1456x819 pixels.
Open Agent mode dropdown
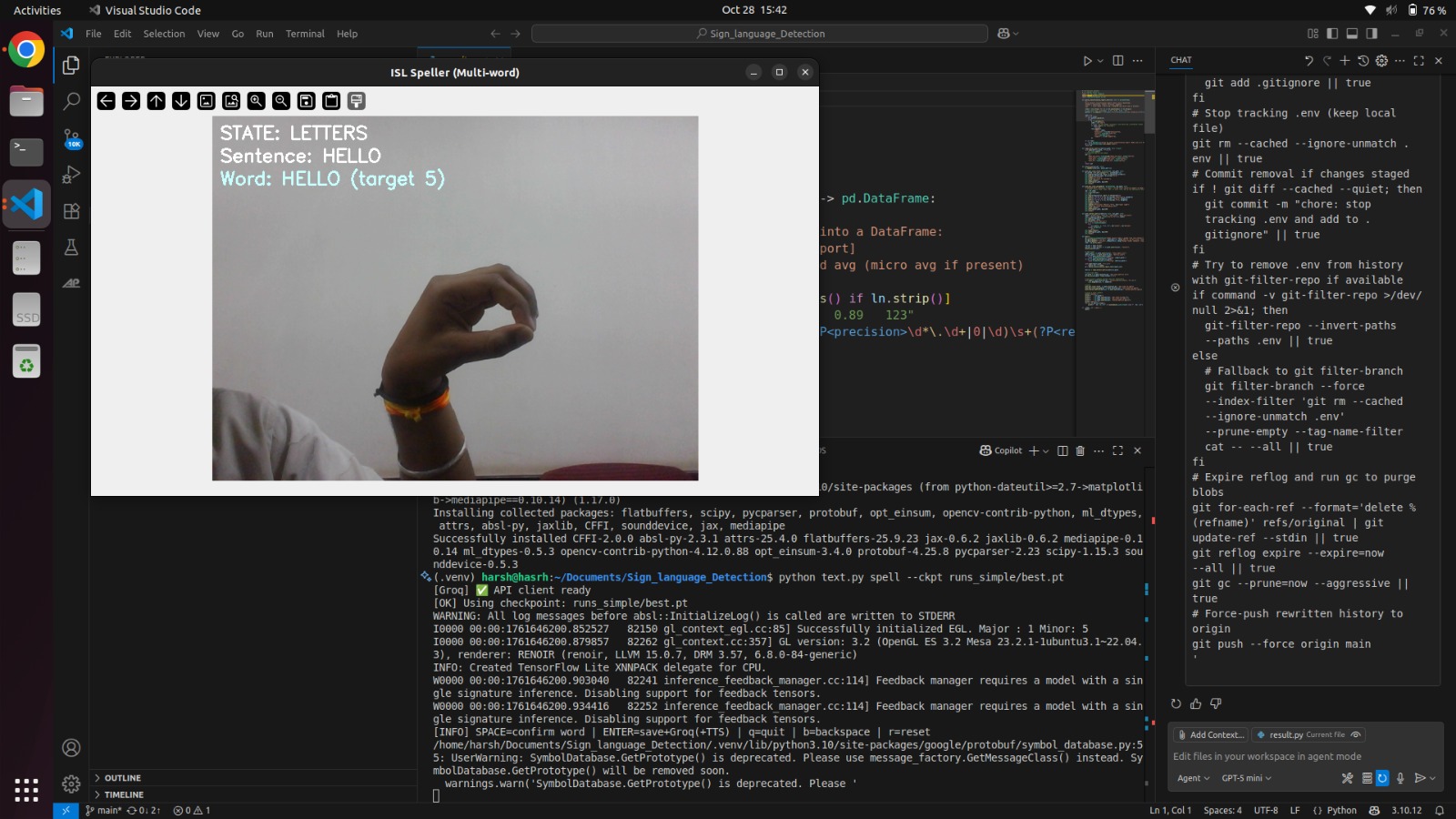[x=1193, y=778]
